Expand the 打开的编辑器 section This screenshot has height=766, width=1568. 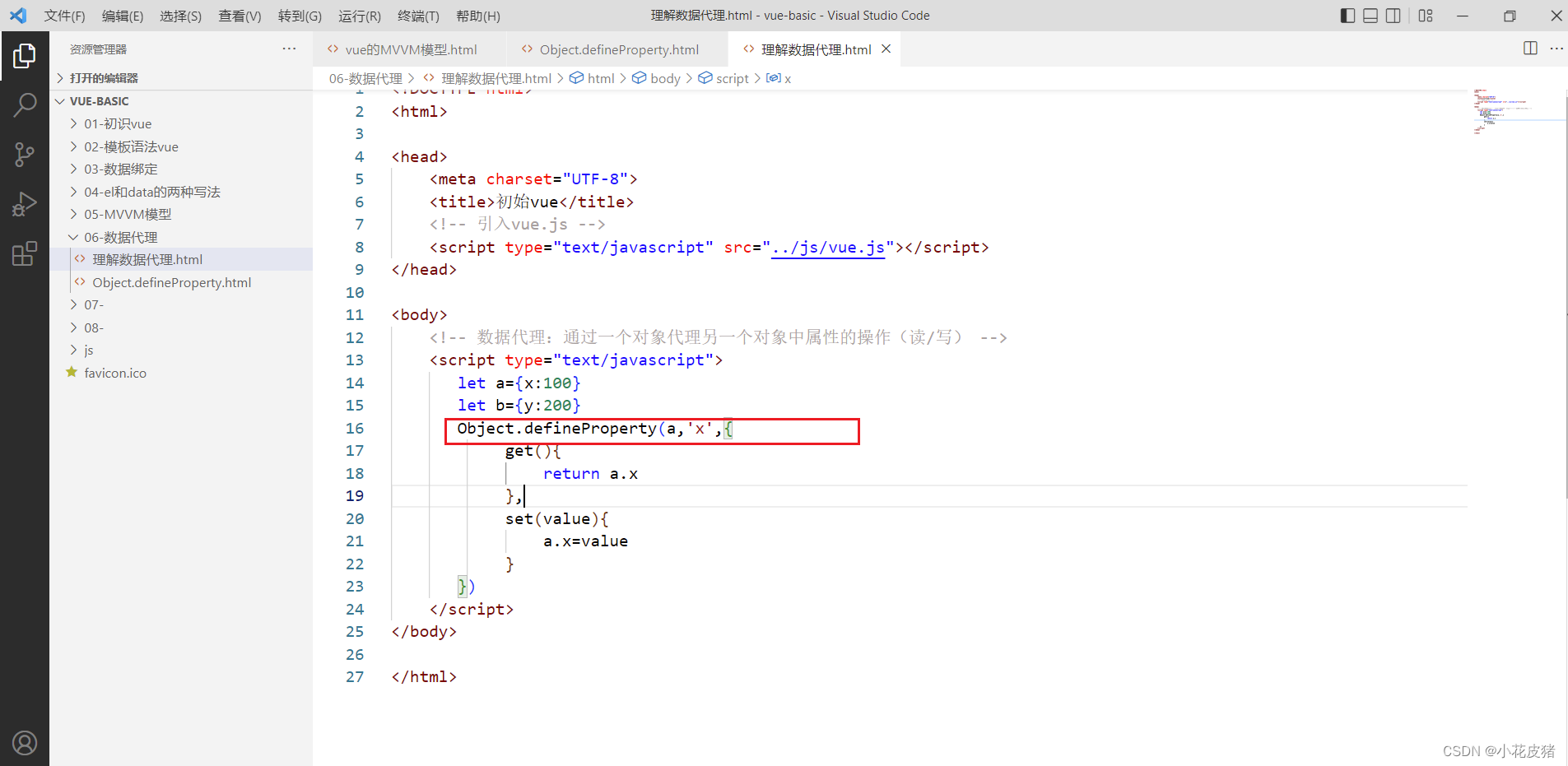pos(181,78)
